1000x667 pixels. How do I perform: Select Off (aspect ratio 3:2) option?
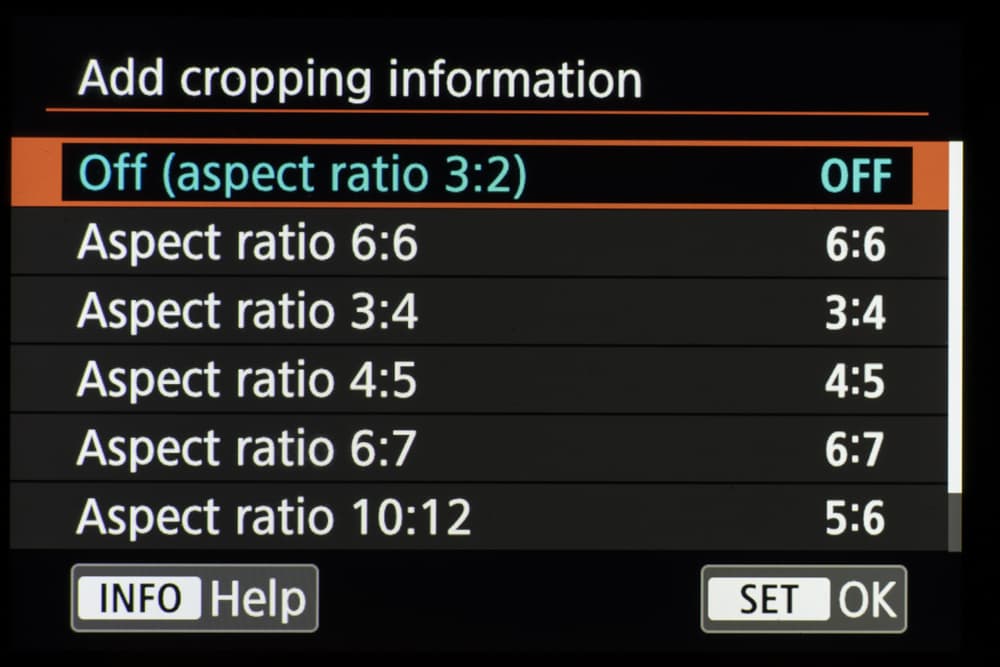(302, 175)
